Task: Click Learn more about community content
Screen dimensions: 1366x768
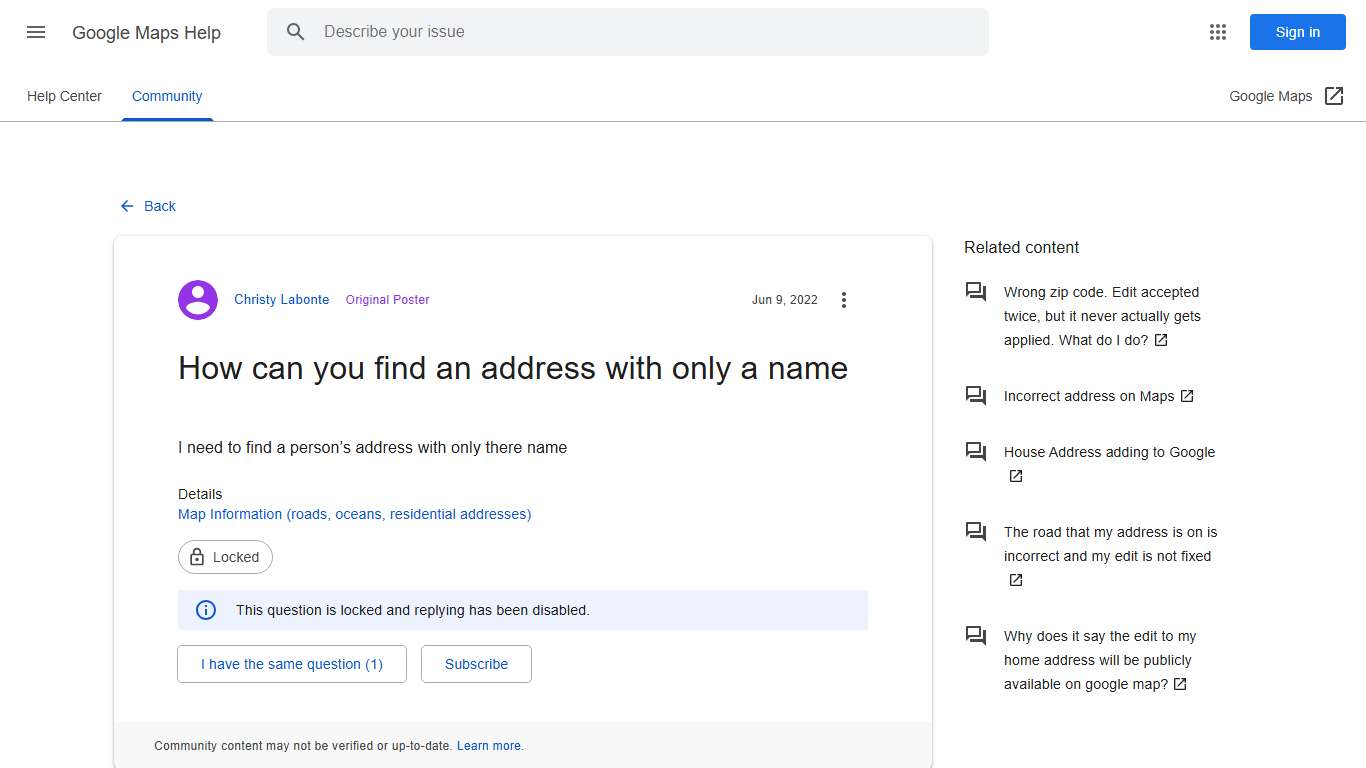Action: click(x=489, y=745)
